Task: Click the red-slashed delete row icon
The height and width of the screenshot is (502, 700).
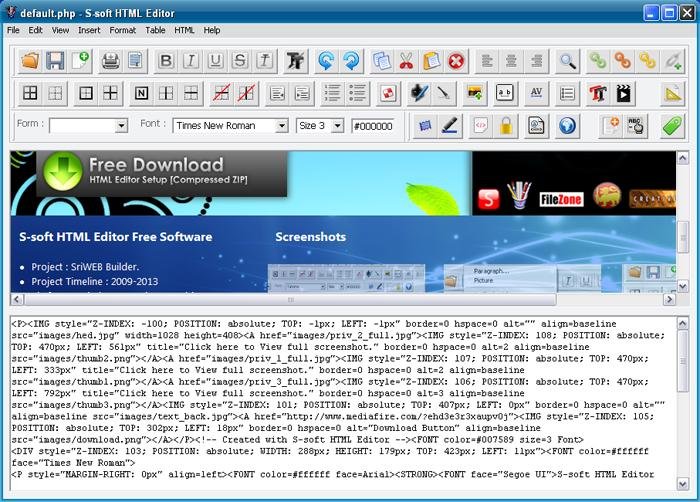Action: click(221, 93)
